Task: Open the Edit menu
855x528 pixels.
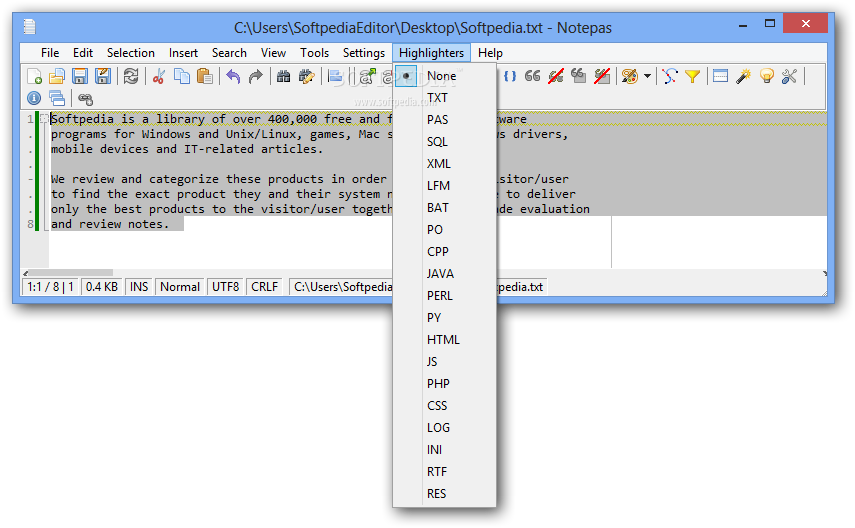Action: coord(83,53)
